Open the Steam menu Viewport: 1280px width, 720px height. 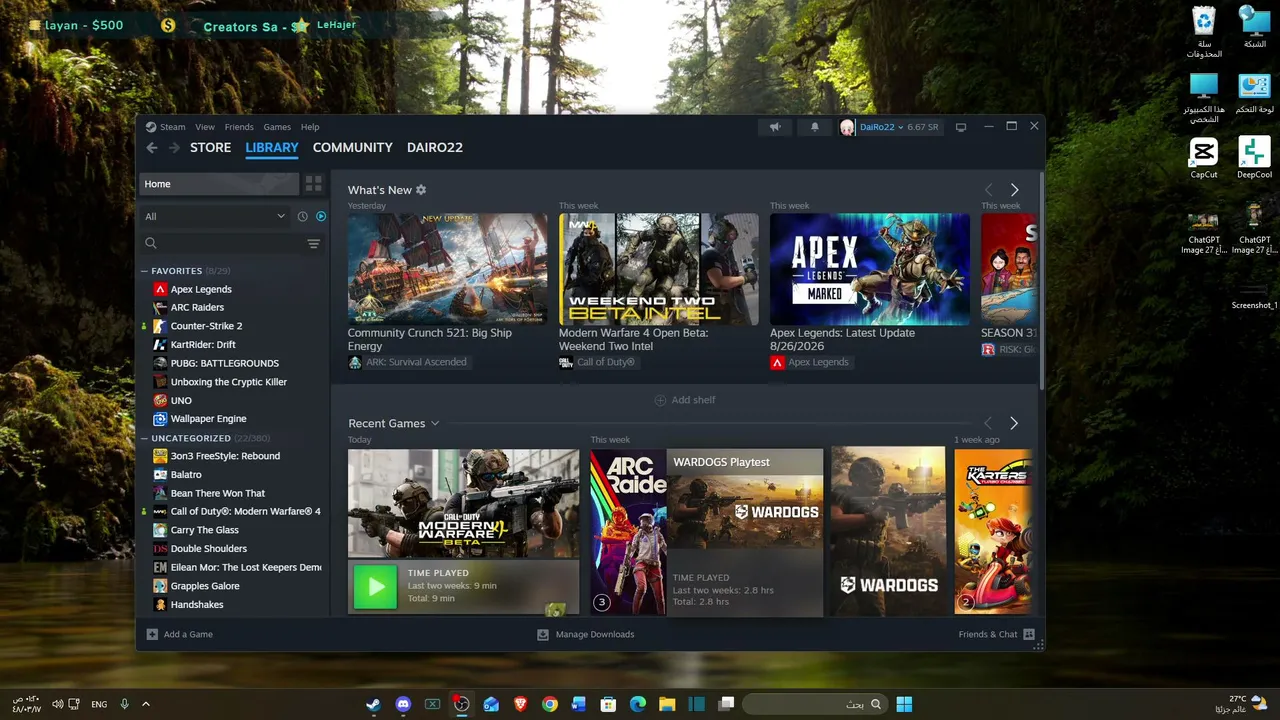pos(172,127)
